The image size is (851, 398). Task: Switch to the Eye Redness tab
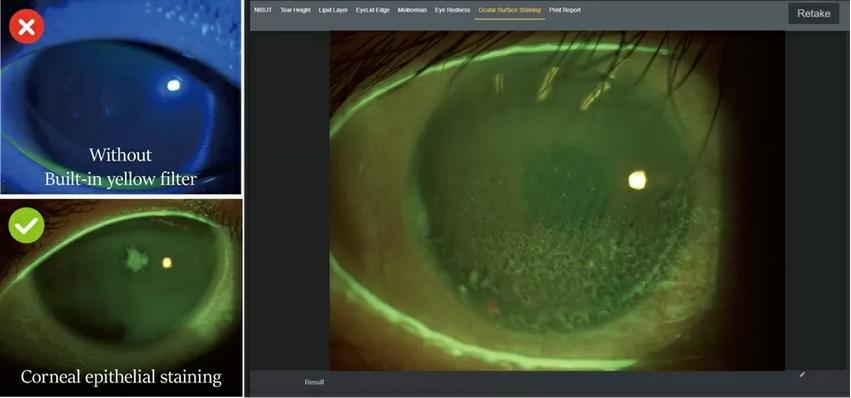pyautogui.click(x=453, y=10)
